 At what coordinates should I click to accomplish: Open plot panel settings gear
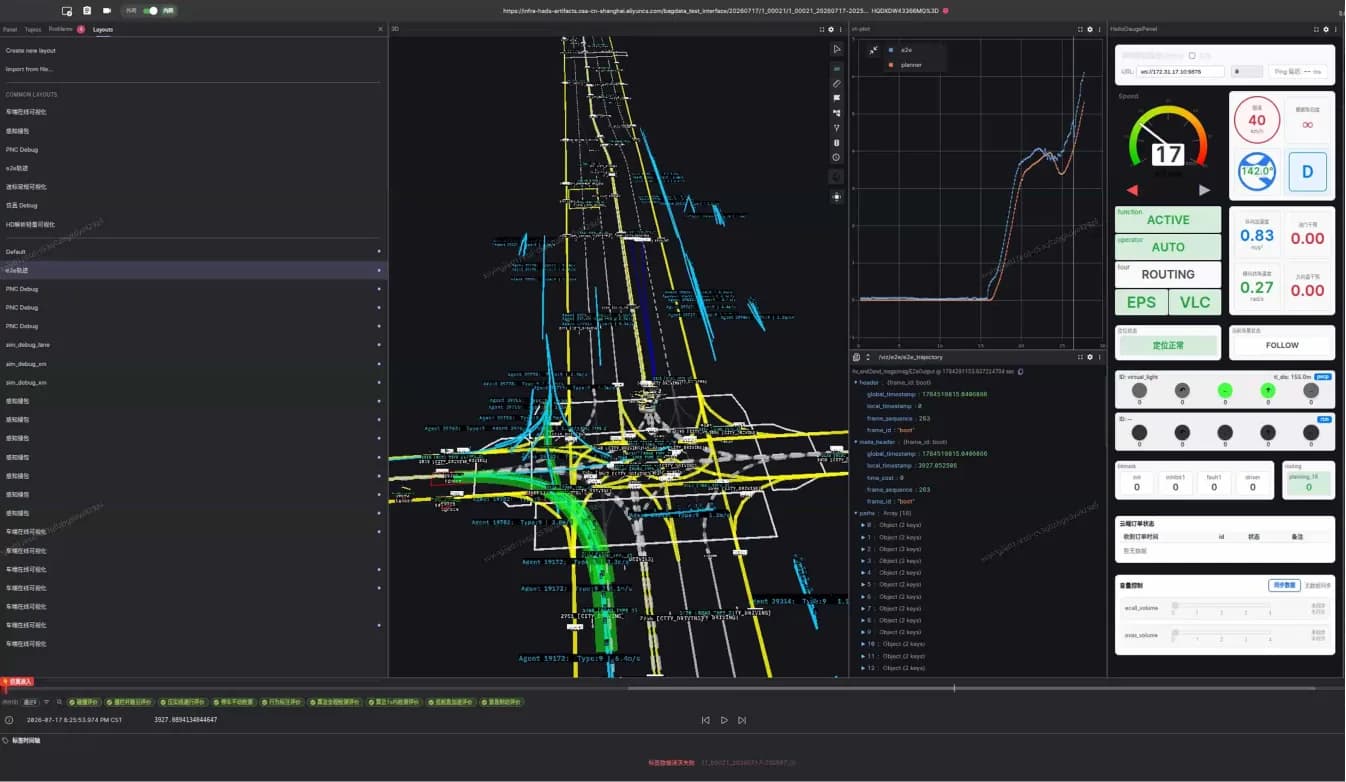coord(1090,29)
